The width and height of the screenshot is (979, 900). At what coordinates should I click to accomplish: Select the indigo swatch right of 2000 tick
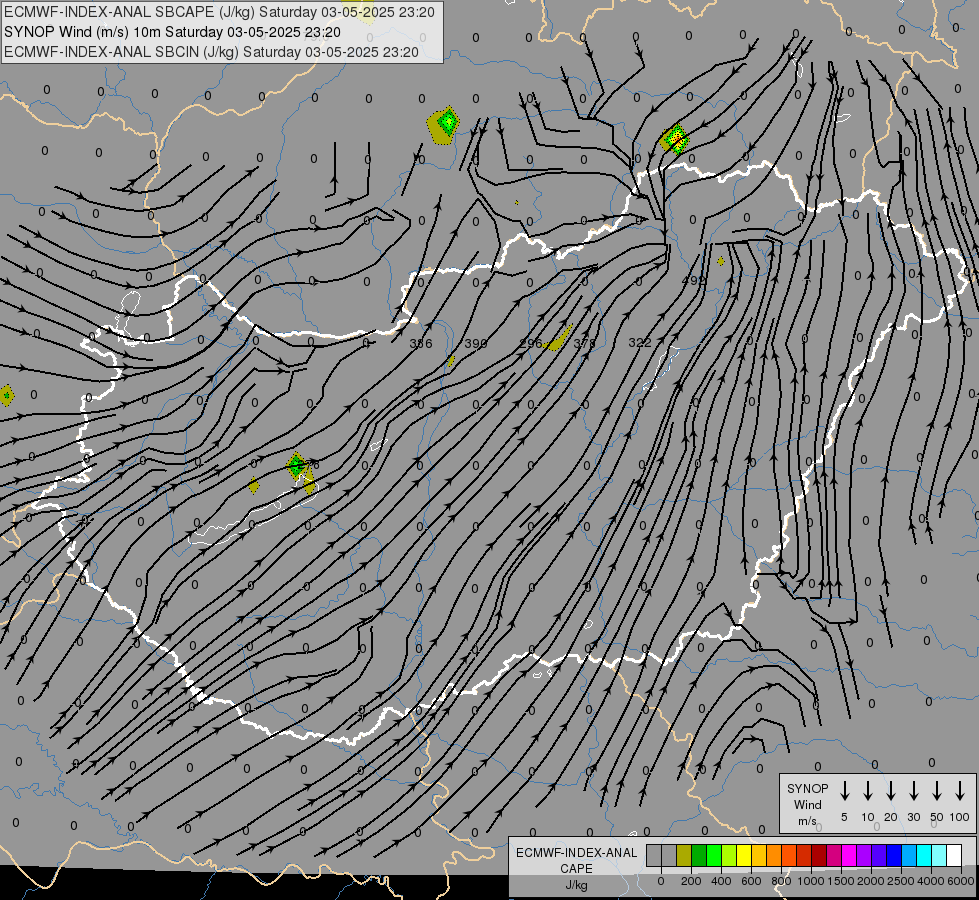(879, 856)
